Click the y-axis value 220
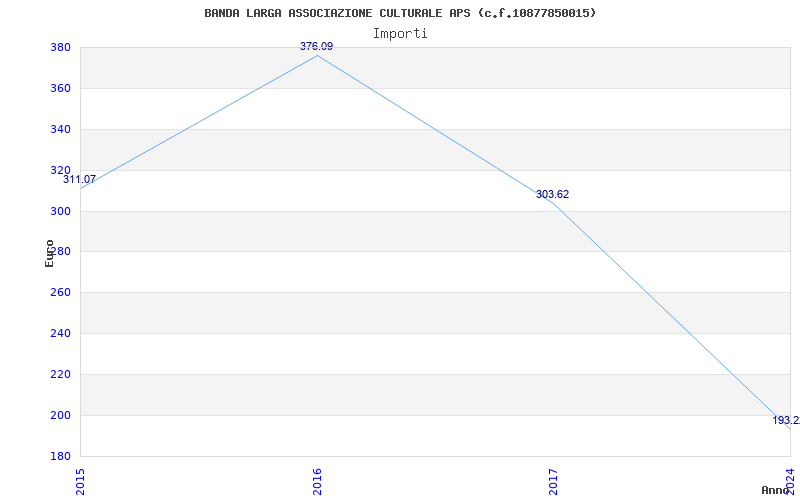800x500 pixels. pos(60,374)
